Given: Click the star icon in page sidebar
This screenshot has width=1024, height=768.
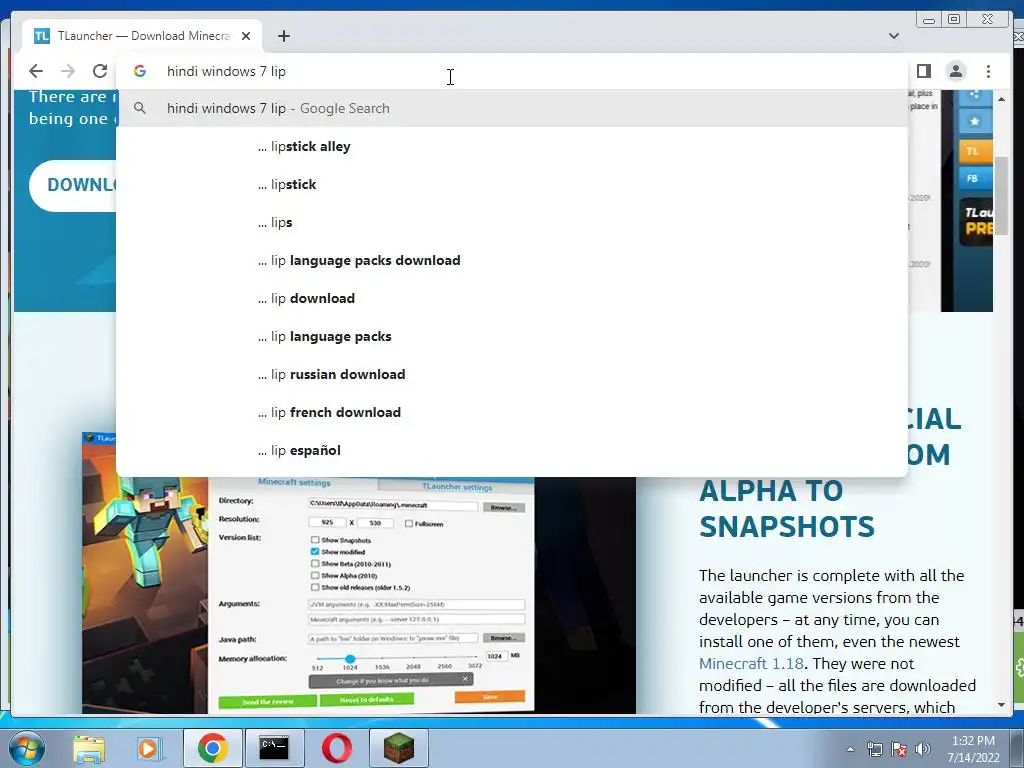Looking at the screenshot, I should click(x=974, y=121).
